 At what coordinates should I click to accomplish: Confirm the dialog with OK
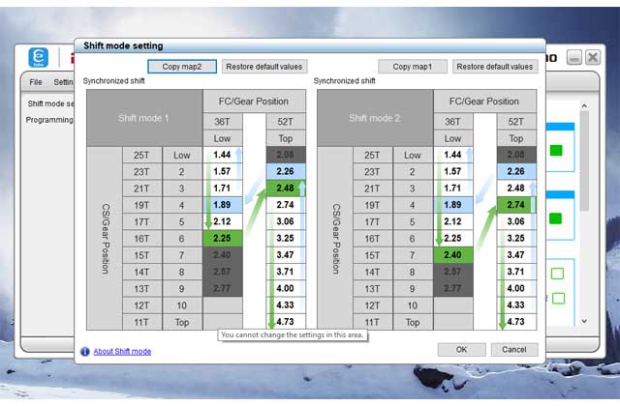(461, 350)
